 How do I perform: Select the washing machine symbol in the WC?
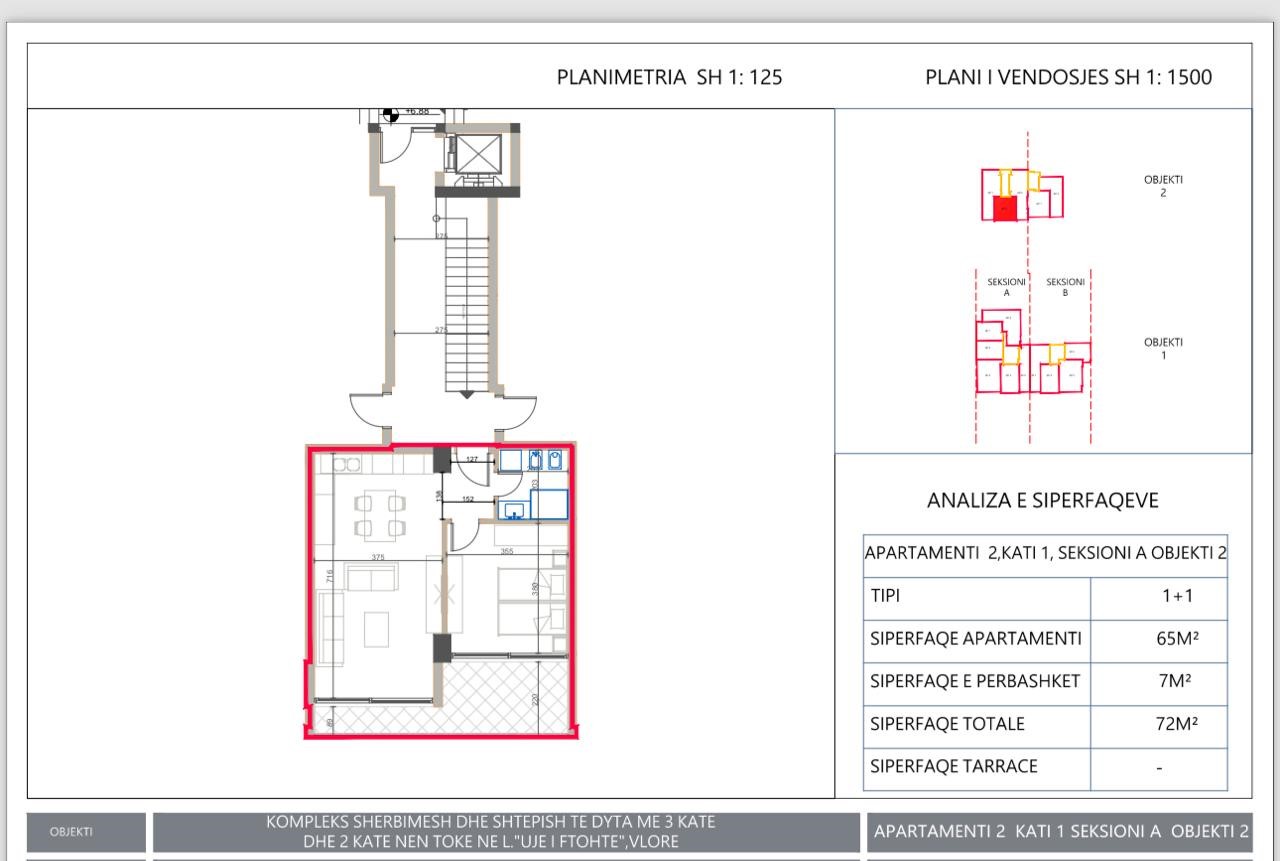511,460
